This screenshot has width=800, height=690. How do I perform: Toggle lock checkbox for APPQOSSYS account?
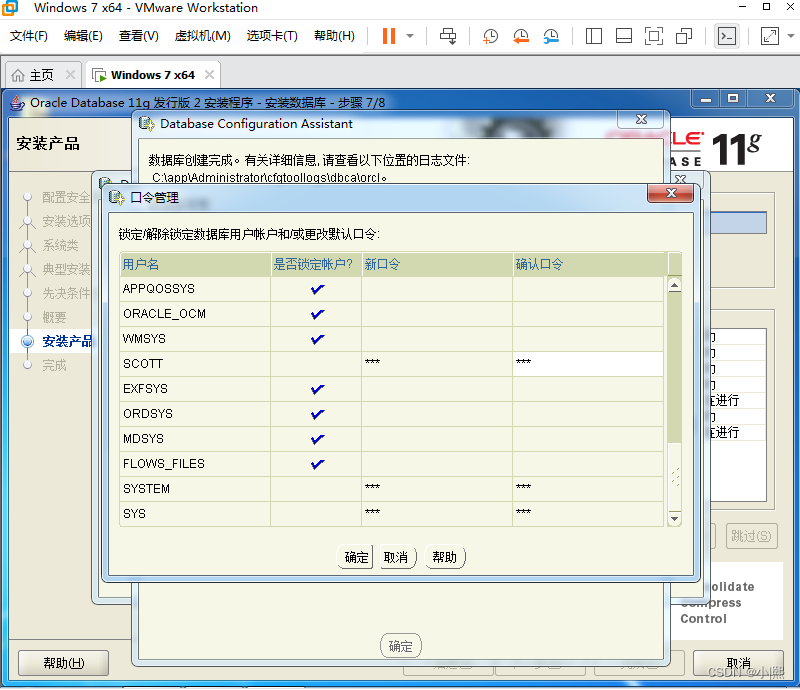coord(317,289)
